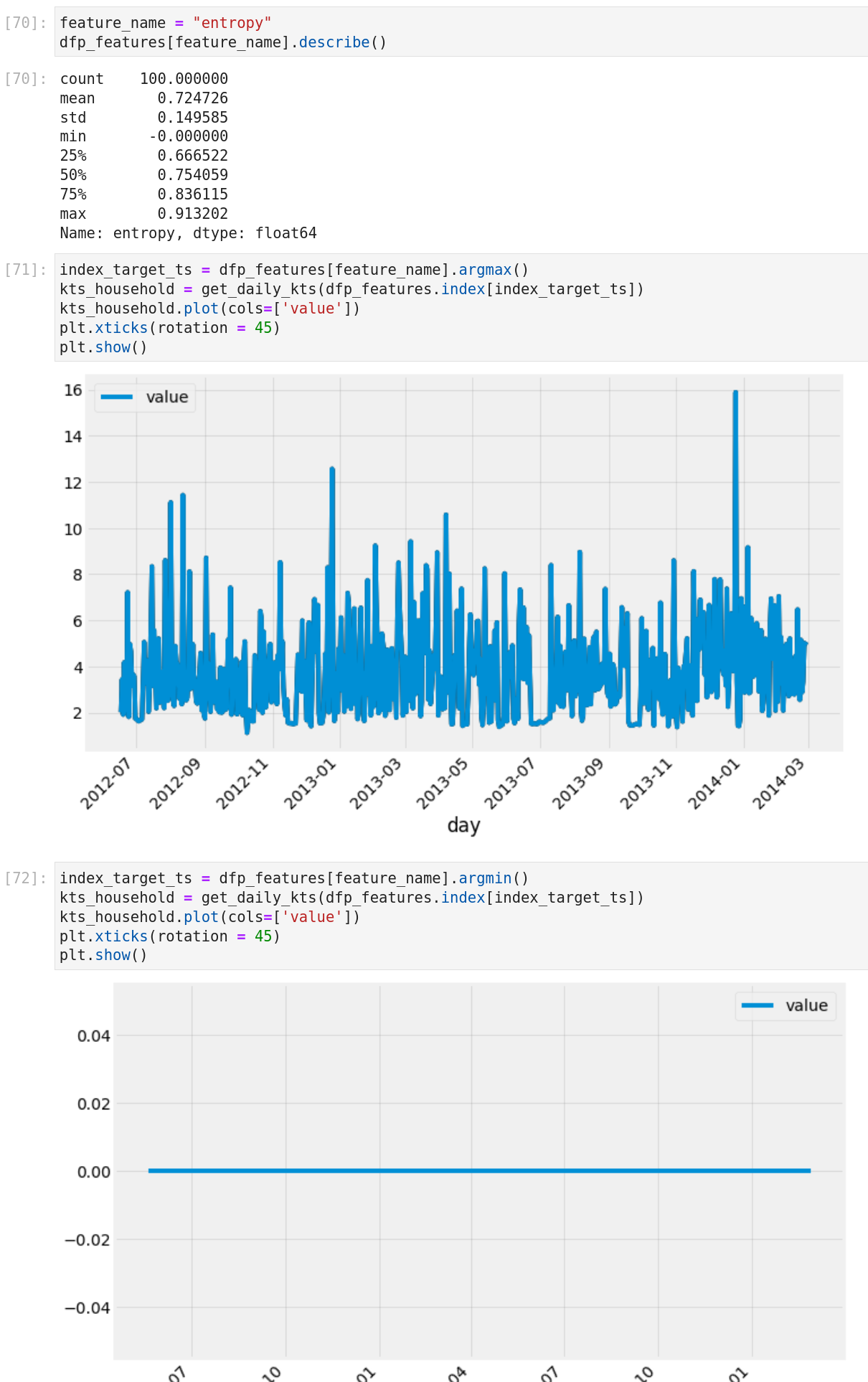
Task: Click the blue legend line swatch in first plot
Action: pyautogui.click(x=117, y=398)
